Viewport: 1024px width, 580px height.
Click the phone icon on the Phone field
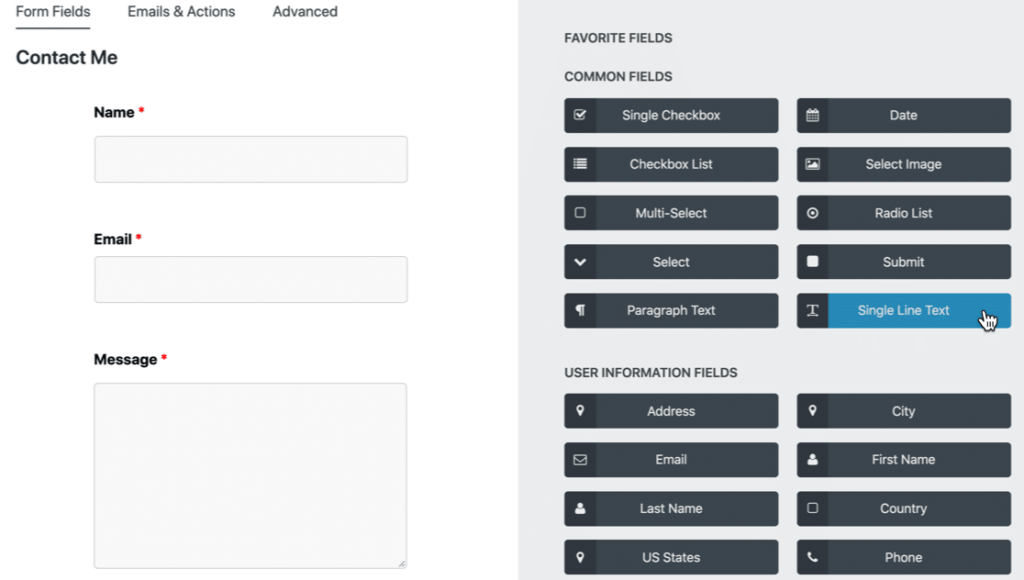812,557
